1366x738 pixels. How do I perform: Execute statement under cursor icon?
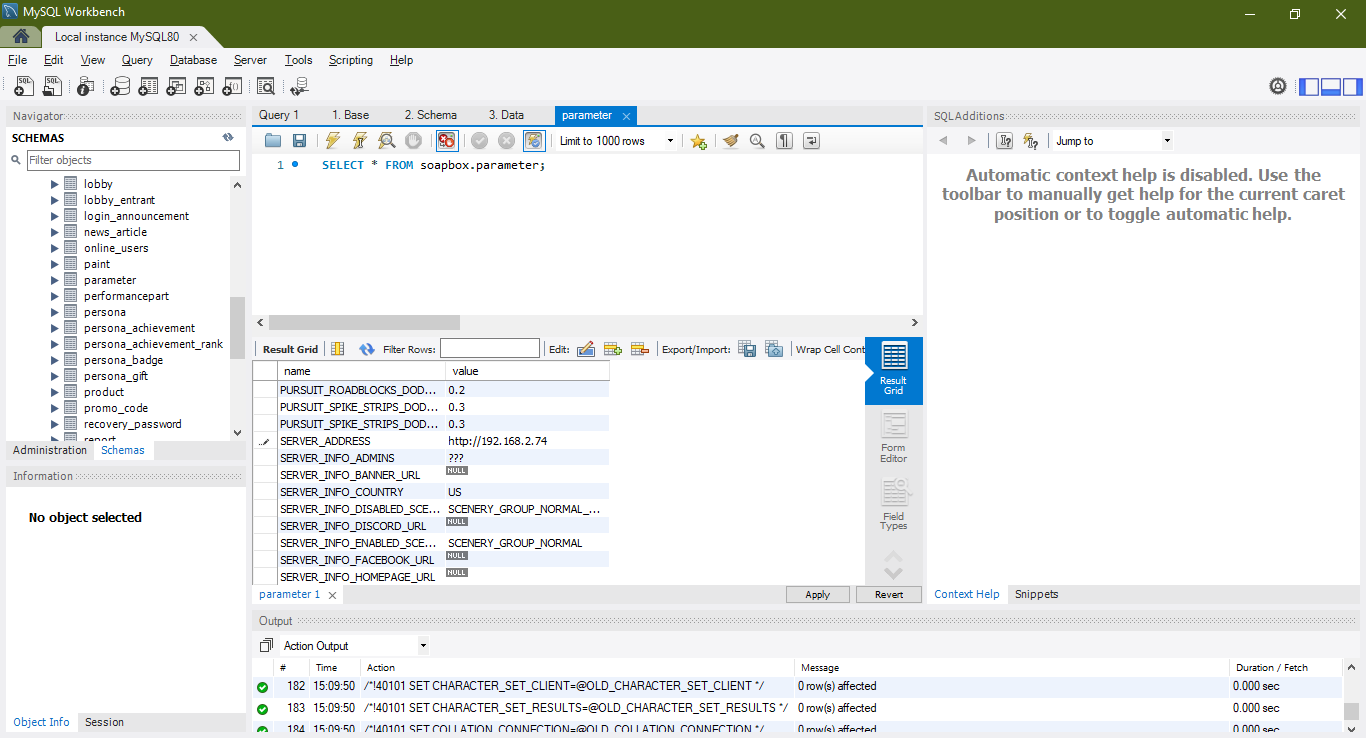tap(360, 141)
